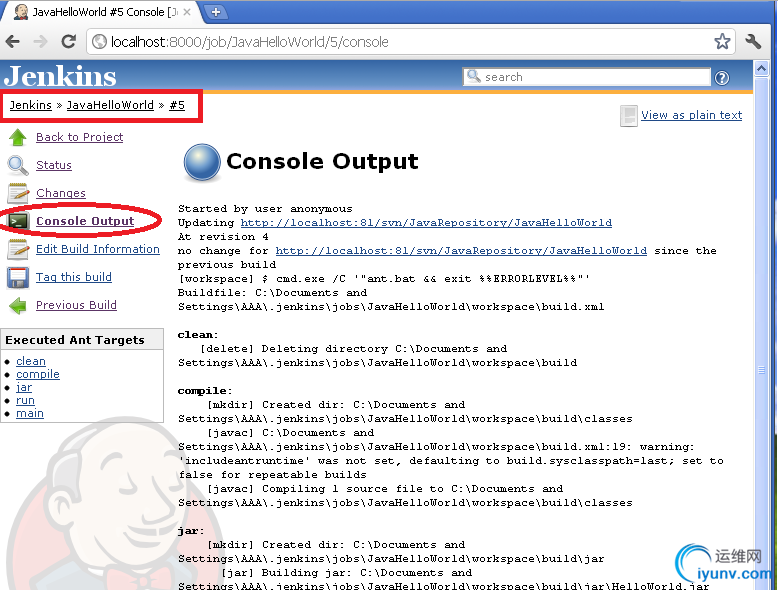Close the JavaHelloWorld #5 Console tab
This screenshot has height=590, width=778.
click(x=187, y=12)
